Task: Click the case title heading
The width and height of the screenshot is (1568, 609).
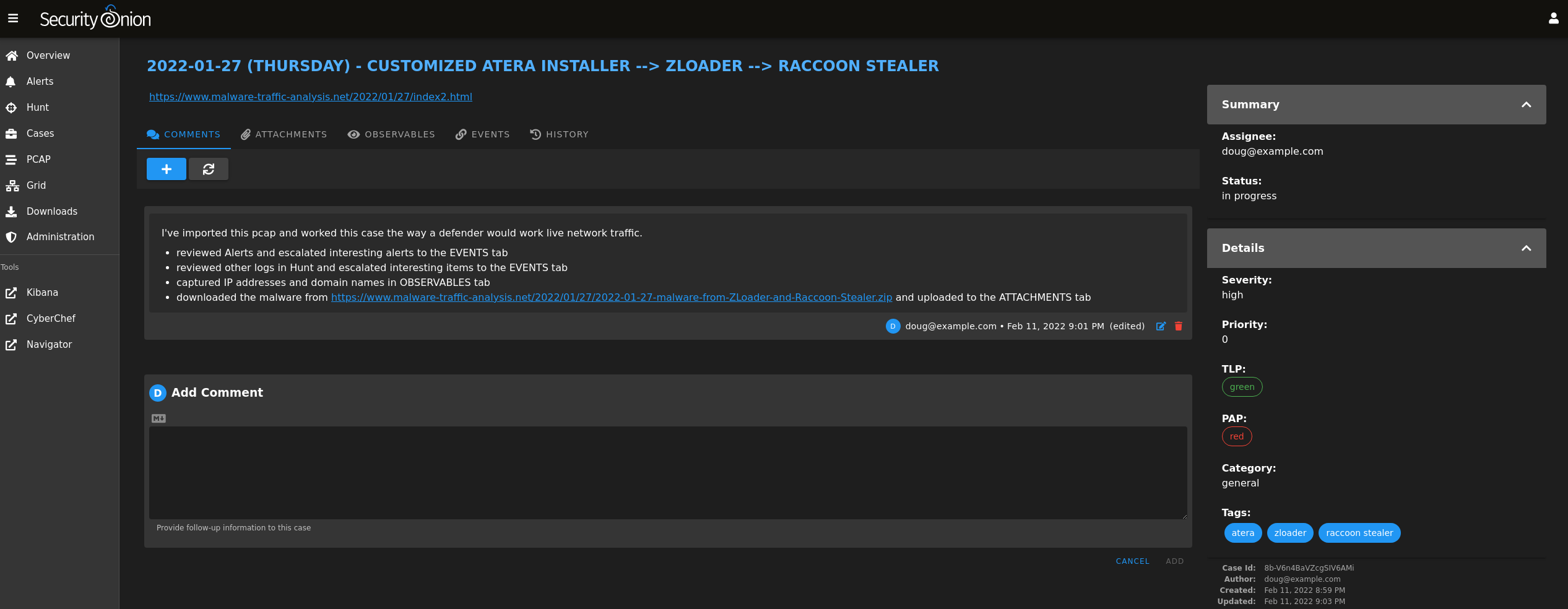Action: (542, 66)
